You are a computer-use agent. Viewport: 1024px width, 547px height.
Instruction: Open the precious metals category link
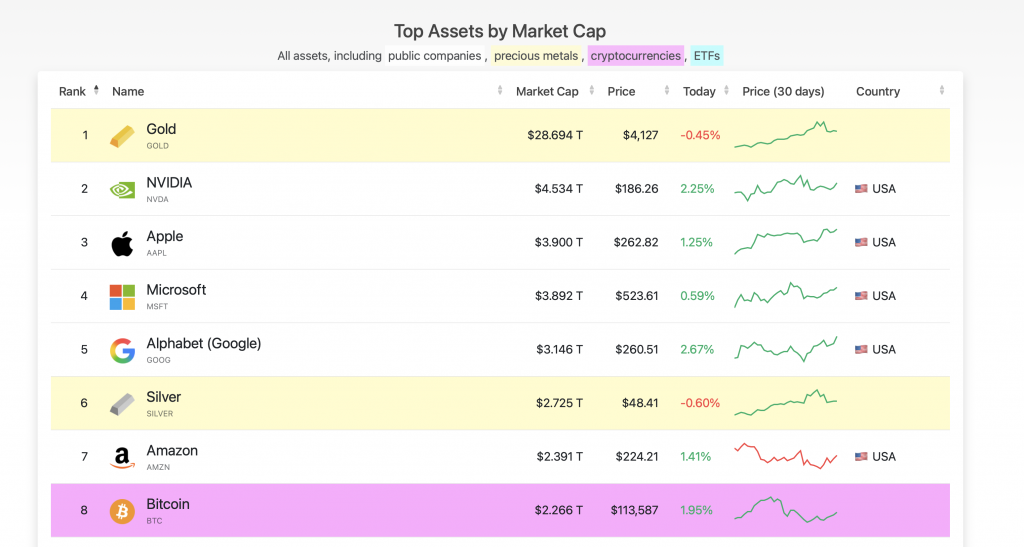pyautogui.click(x=536, y=56)
